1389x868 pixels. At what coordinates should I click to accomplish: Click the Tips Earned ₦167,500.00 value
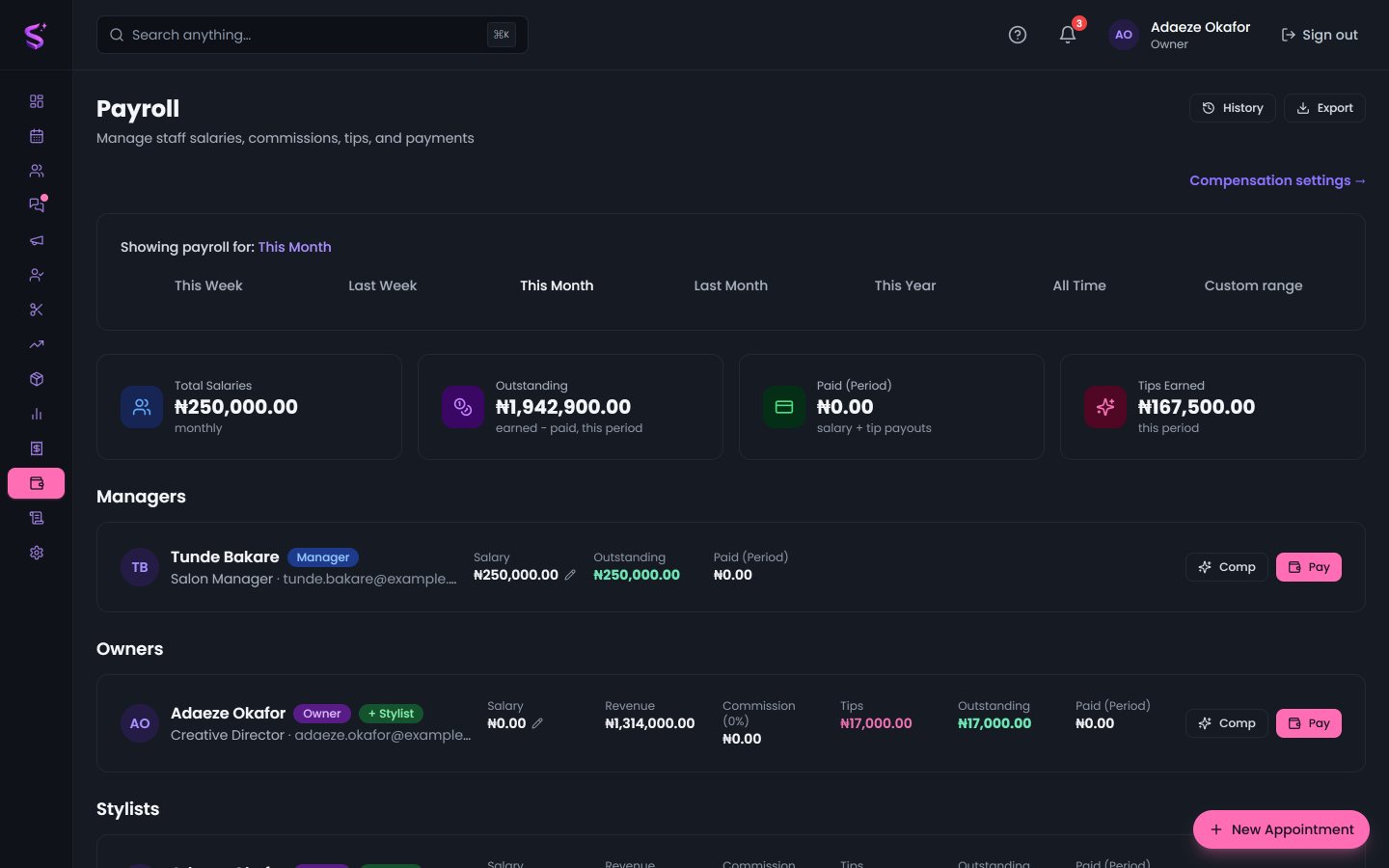pyautogui.click(x=1196, y=407)
